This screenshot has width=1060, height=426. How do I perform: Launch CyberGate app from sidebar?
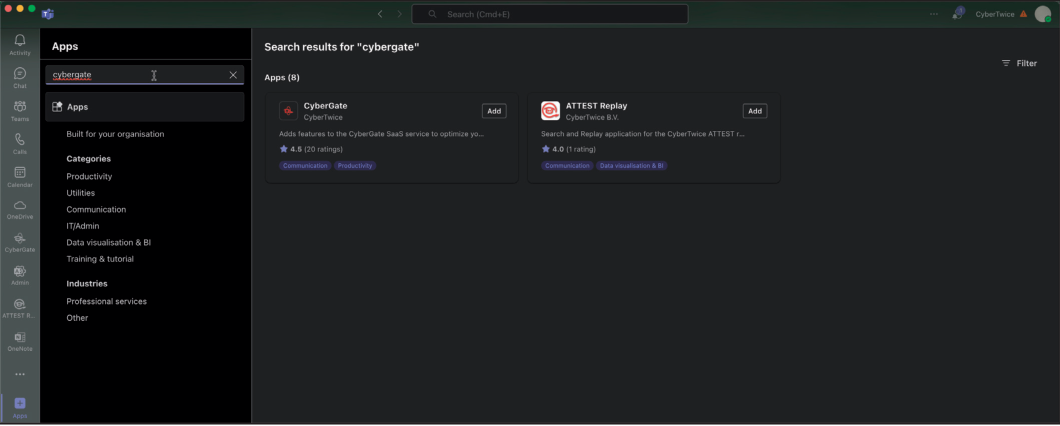point(20,242)
